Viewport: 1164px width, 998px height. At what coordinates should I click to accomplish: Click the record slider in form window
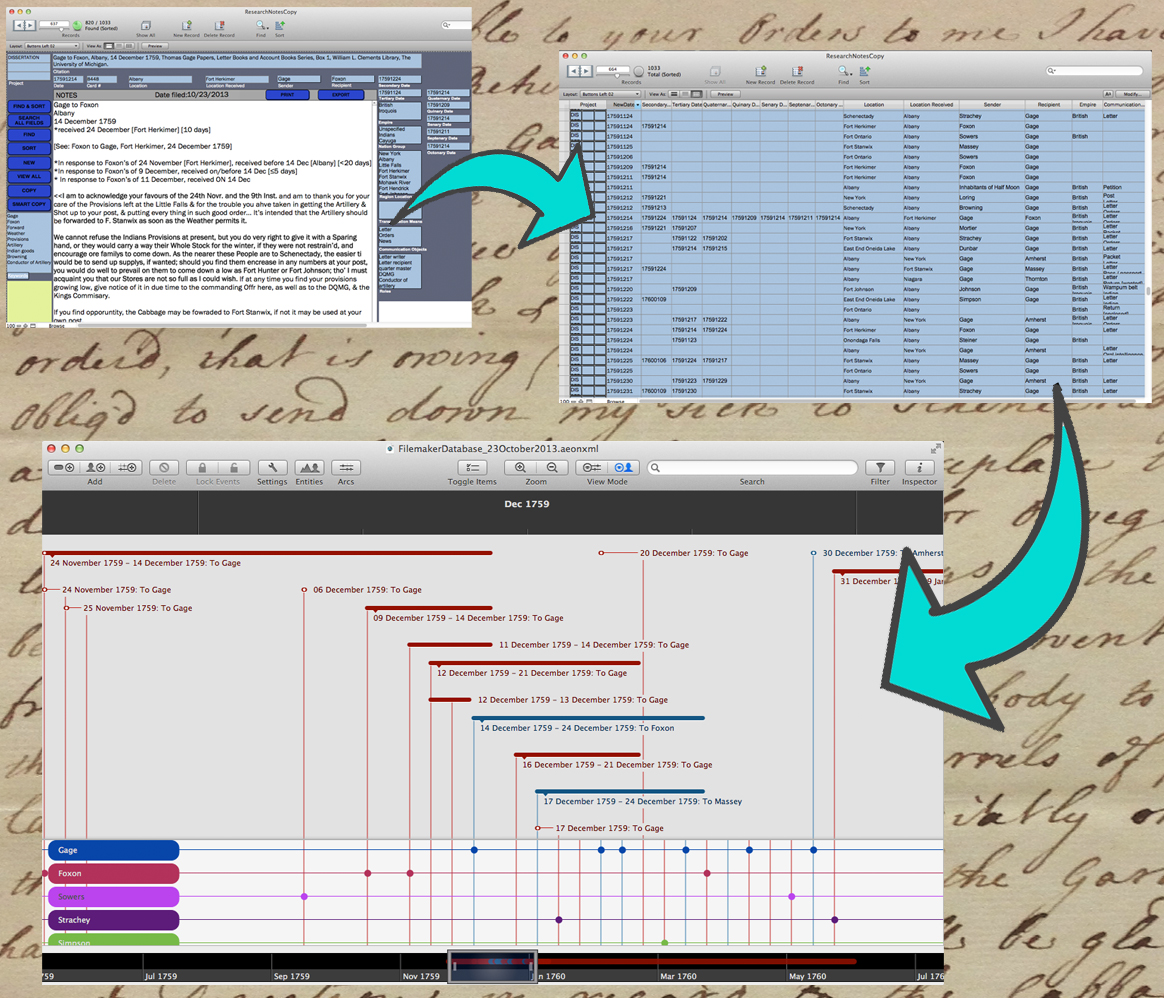[x=60, y=27]
